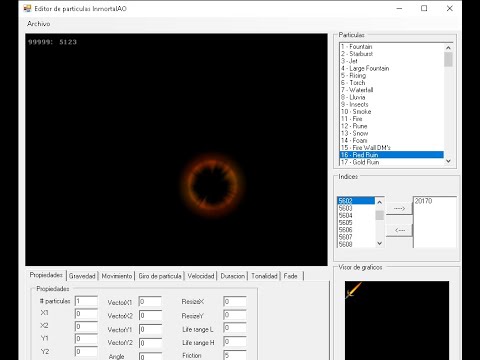Screen dimensions: 480x360
Task: Open the Duracion tab
Action: tap(232, 276)
